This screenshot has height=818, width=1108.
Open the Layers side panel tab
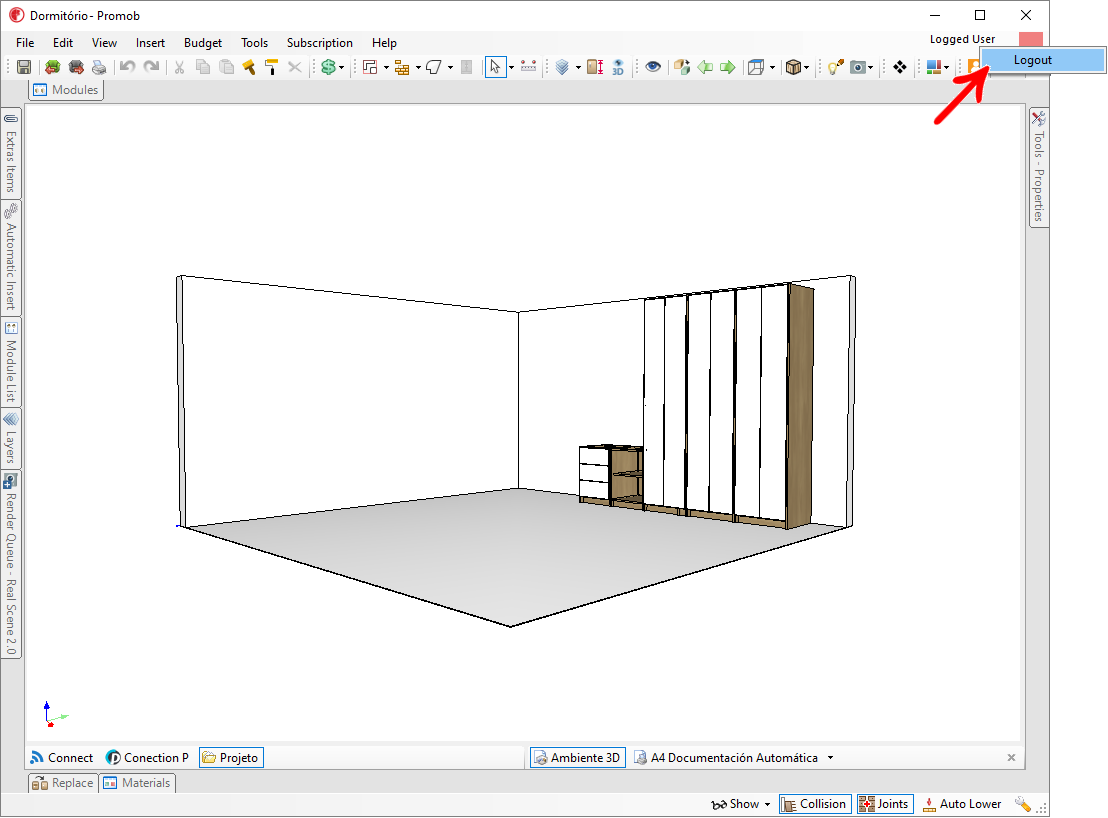click(x=11, y=439)
